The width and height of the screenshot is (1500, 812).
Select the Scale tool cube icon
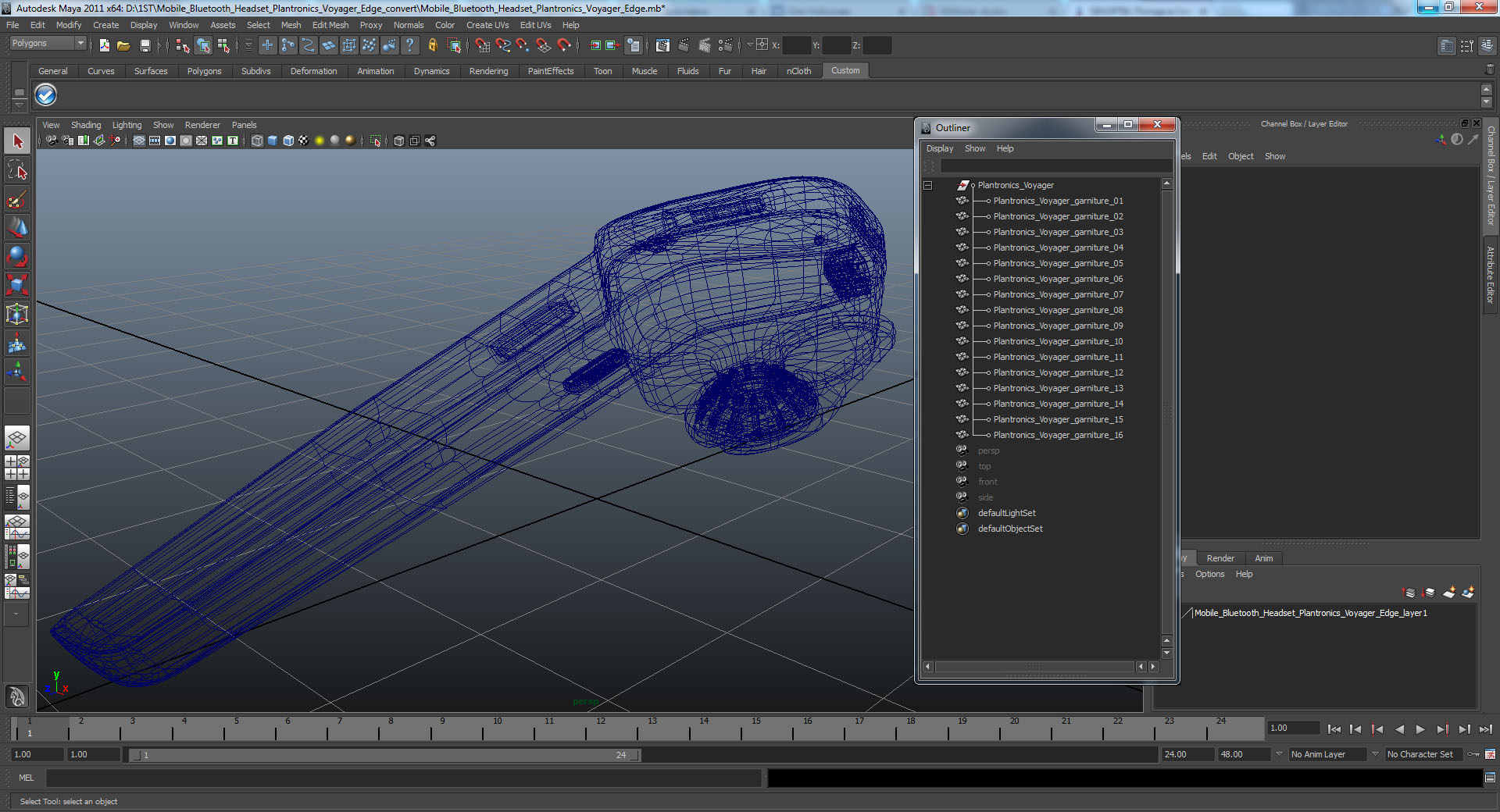tap(17, 284)
